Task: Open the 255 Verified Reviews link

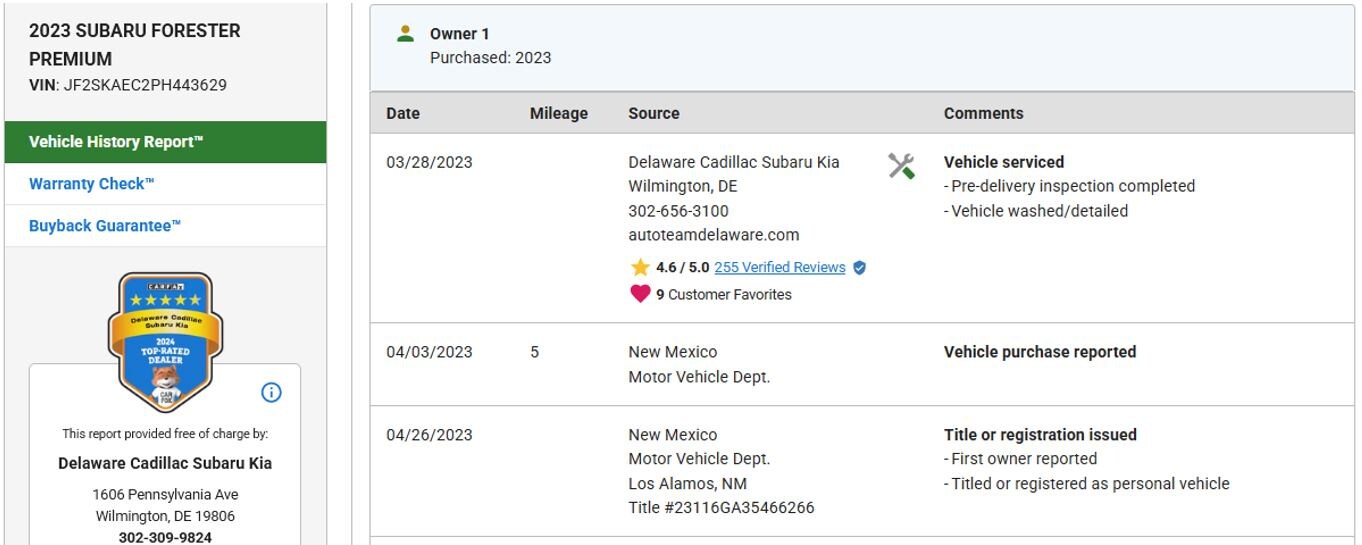Action: [779, 267]
